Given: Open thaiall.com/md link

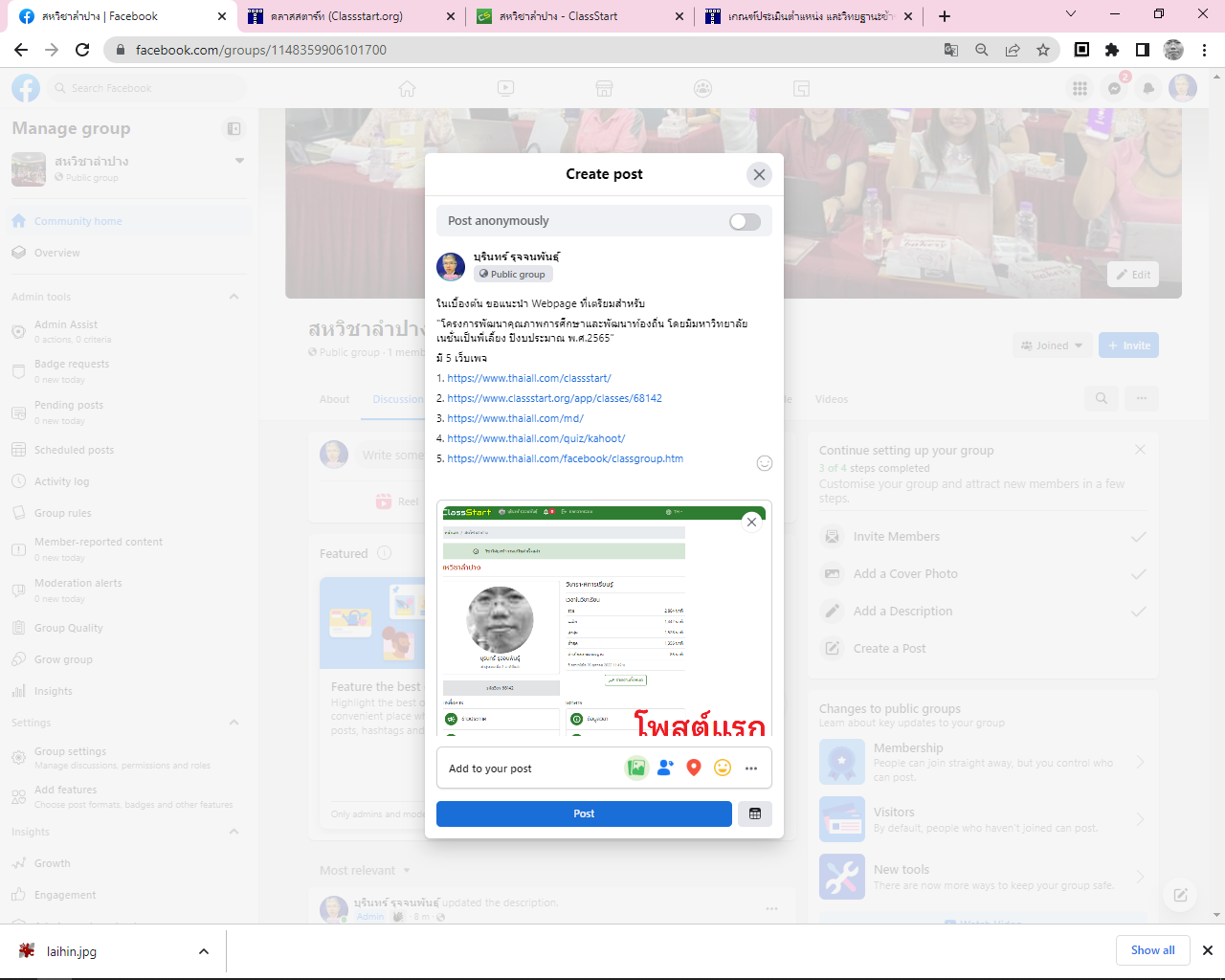Looking at the screenshot, I should pos(515,418).
